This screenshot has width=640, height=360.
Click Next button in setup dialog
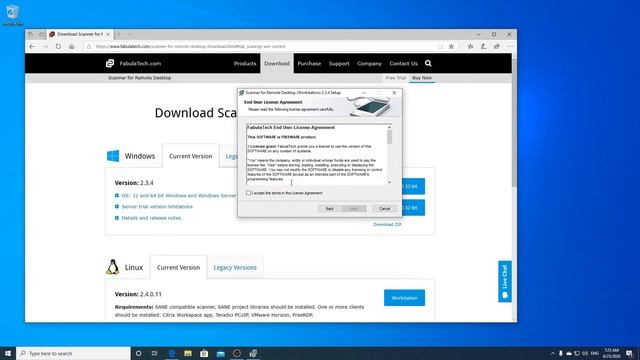point(354,209)
